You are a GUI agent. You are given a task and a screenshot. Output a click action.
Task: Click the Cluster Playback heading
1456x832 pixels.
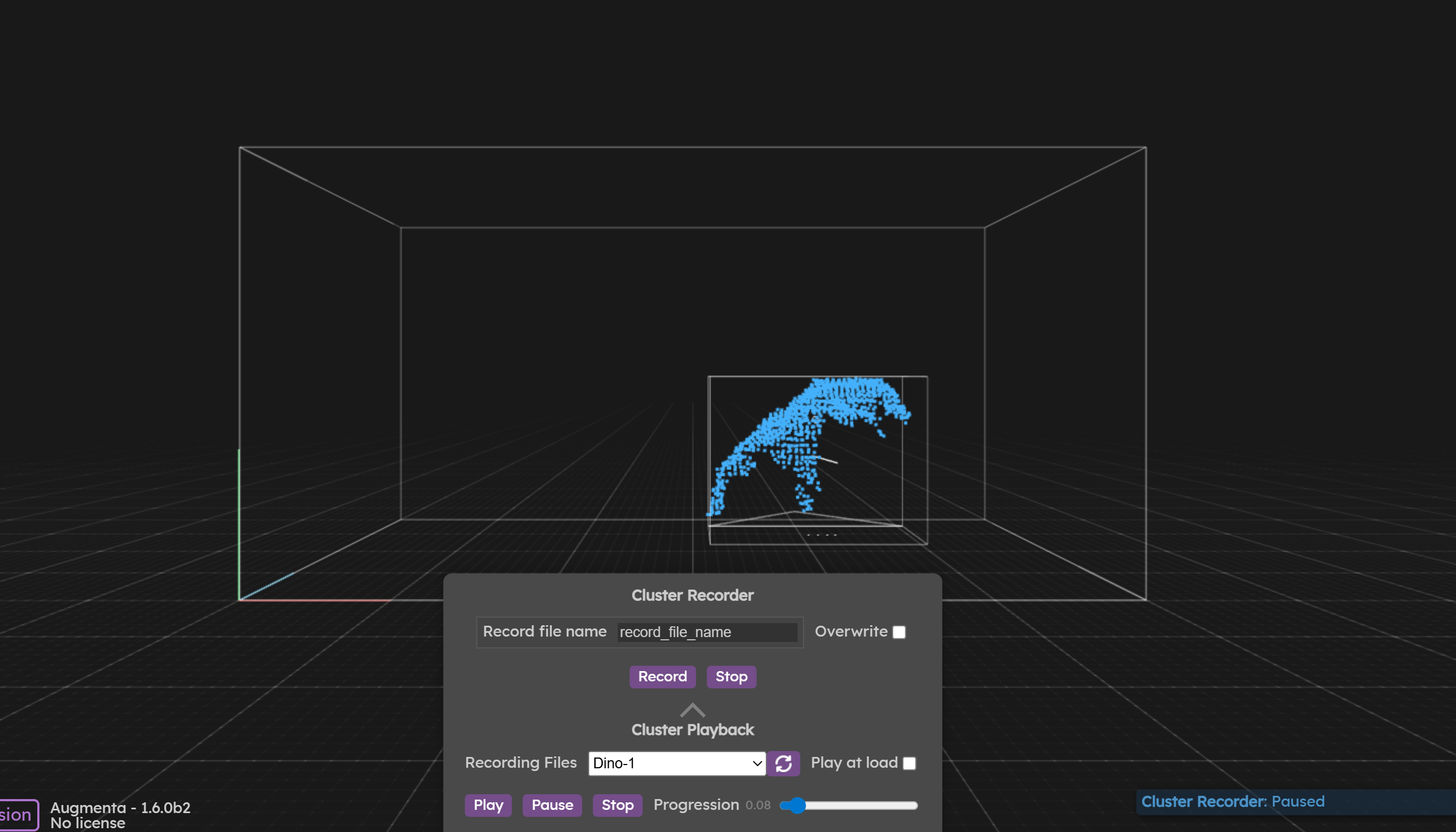(692, 730)
